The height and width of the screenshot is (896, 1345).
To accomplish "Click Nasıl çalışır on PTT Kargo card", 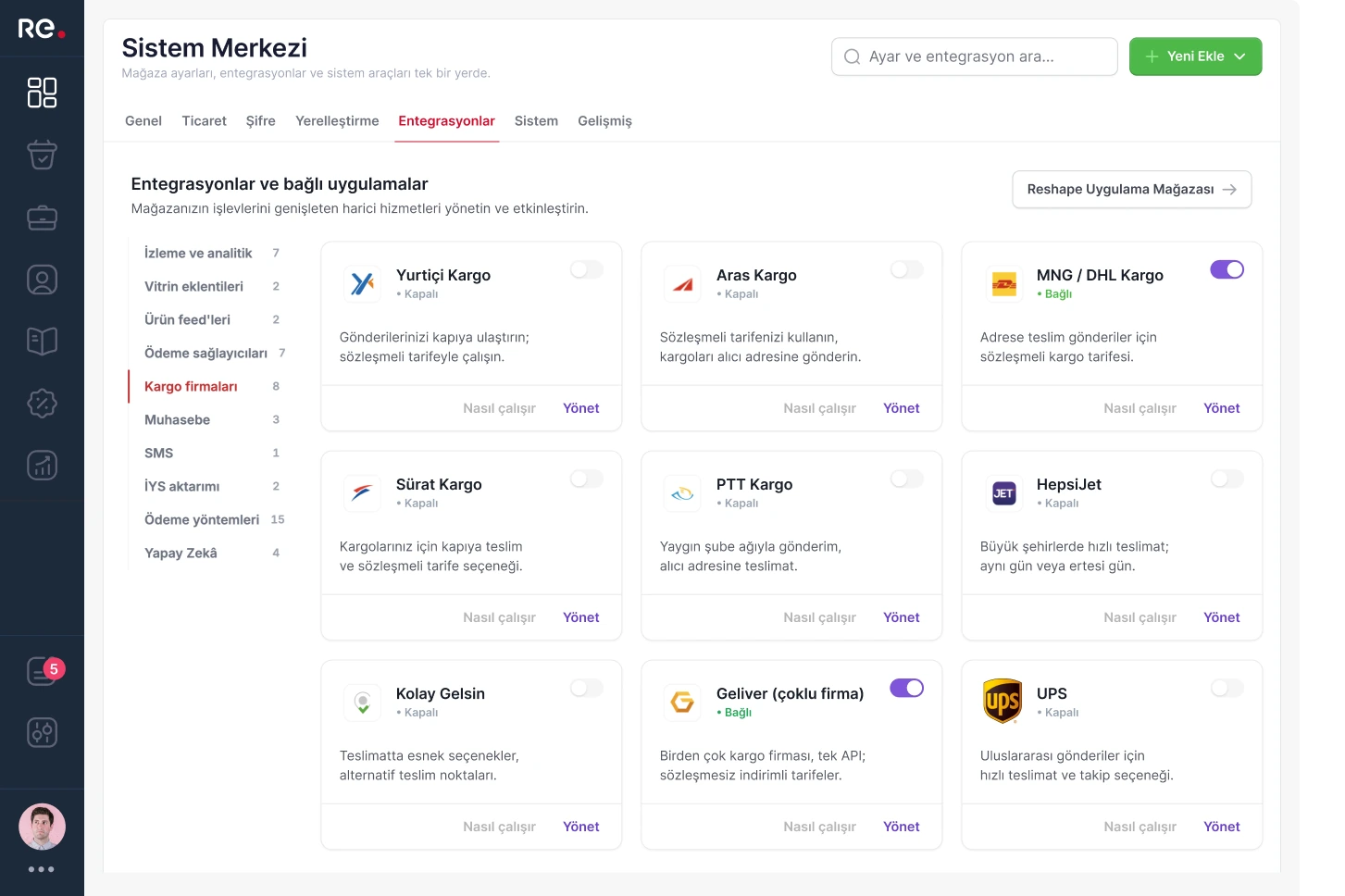I will pyautogui.click(x=819, y=617).
